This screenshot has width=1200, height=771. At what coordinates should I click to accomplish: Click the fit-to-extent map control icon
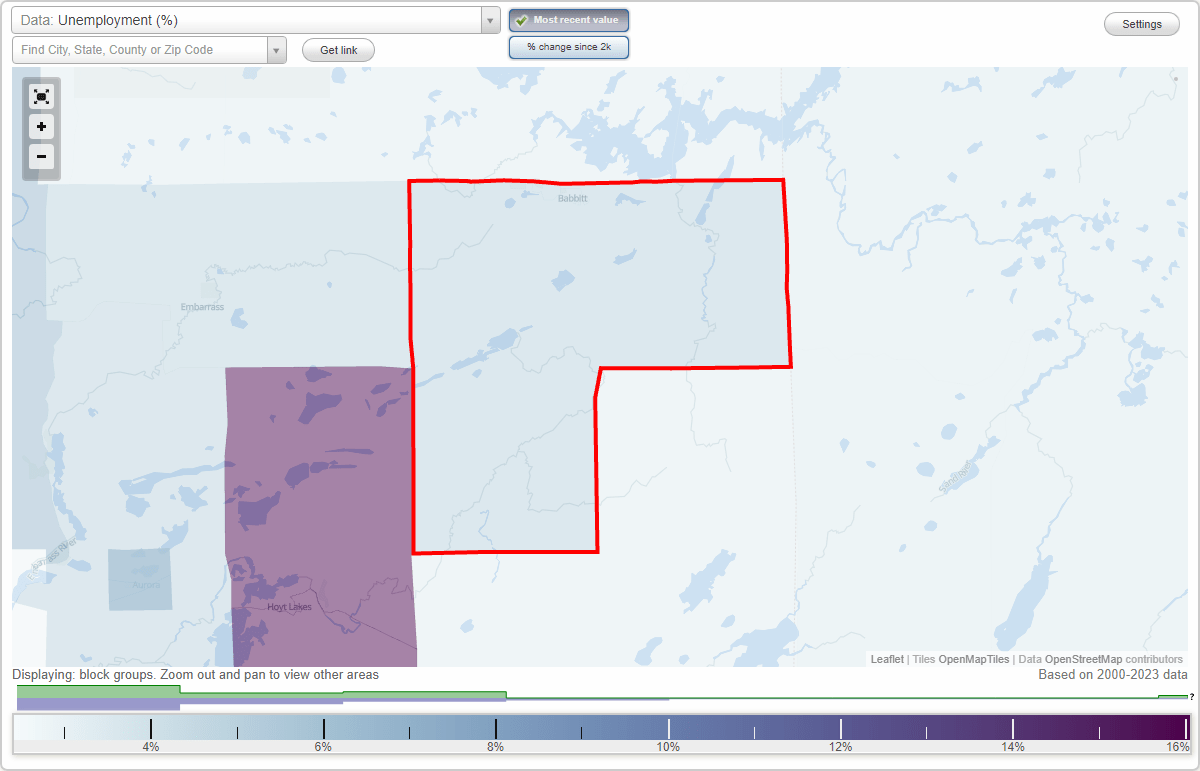pos(41,96)
